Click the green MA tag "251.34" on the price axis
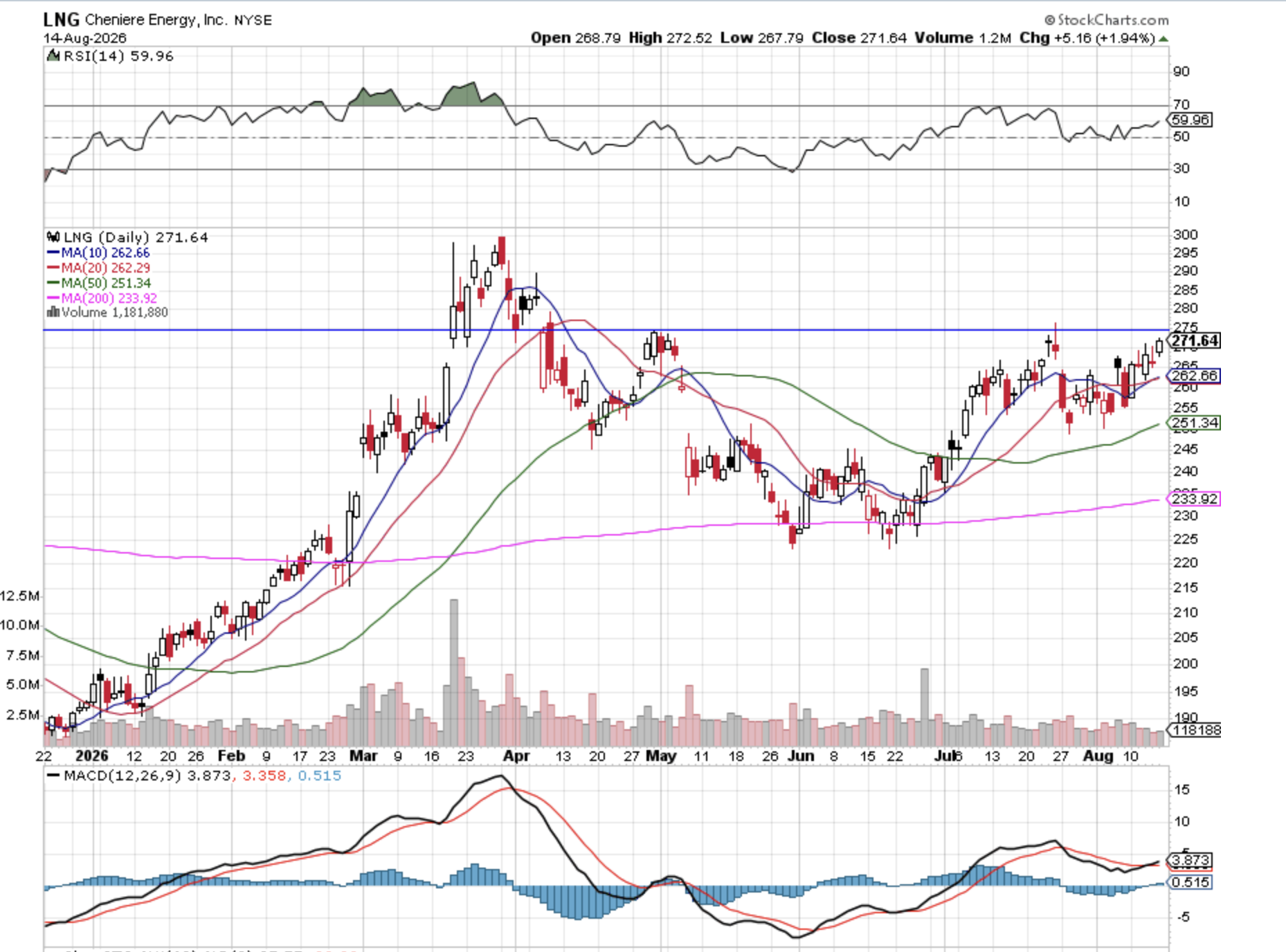The height and width of the screenshot is (952, 1286). (1194, 423)
